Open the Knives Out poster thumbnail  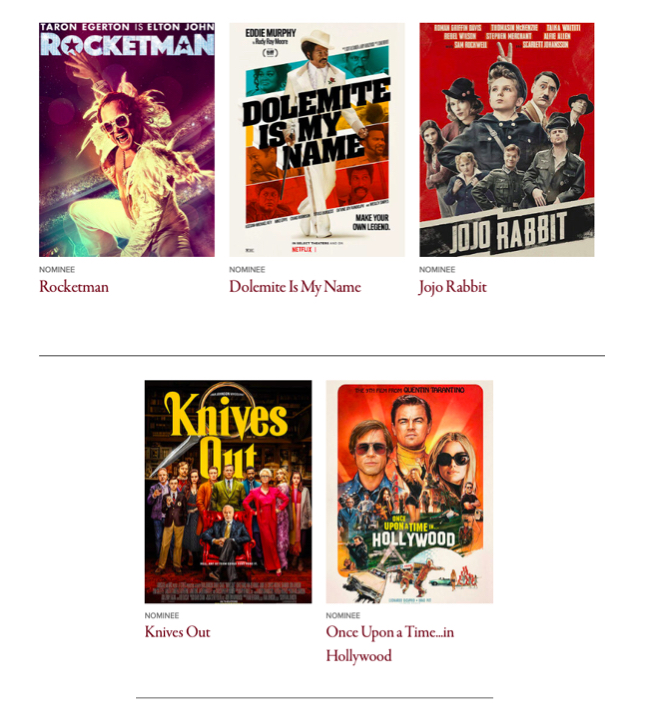click(x=228, y=492)
